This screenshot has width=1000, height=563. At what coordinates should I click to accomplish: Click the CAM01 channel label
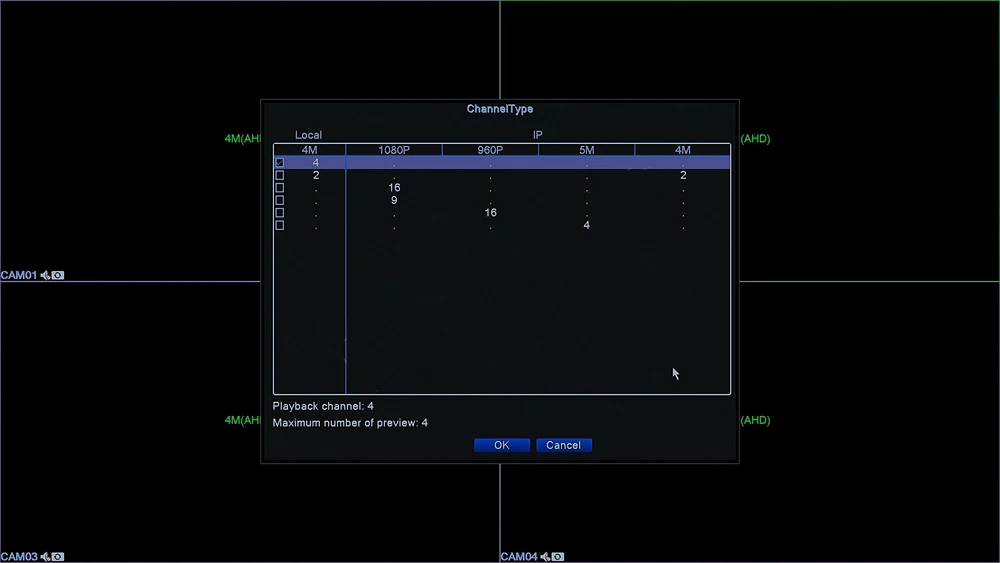point(19,275)
